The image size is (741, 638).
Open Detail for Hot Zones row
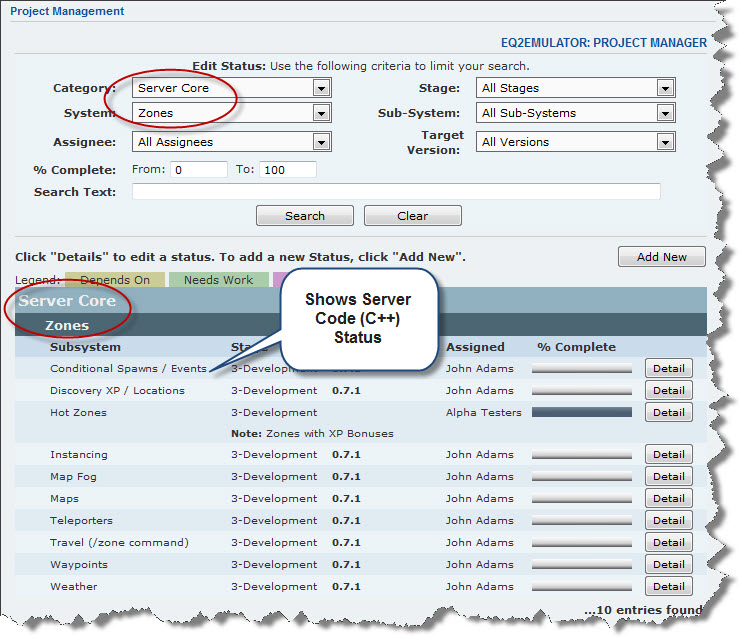pyautogui.click(x=668, y=412)
